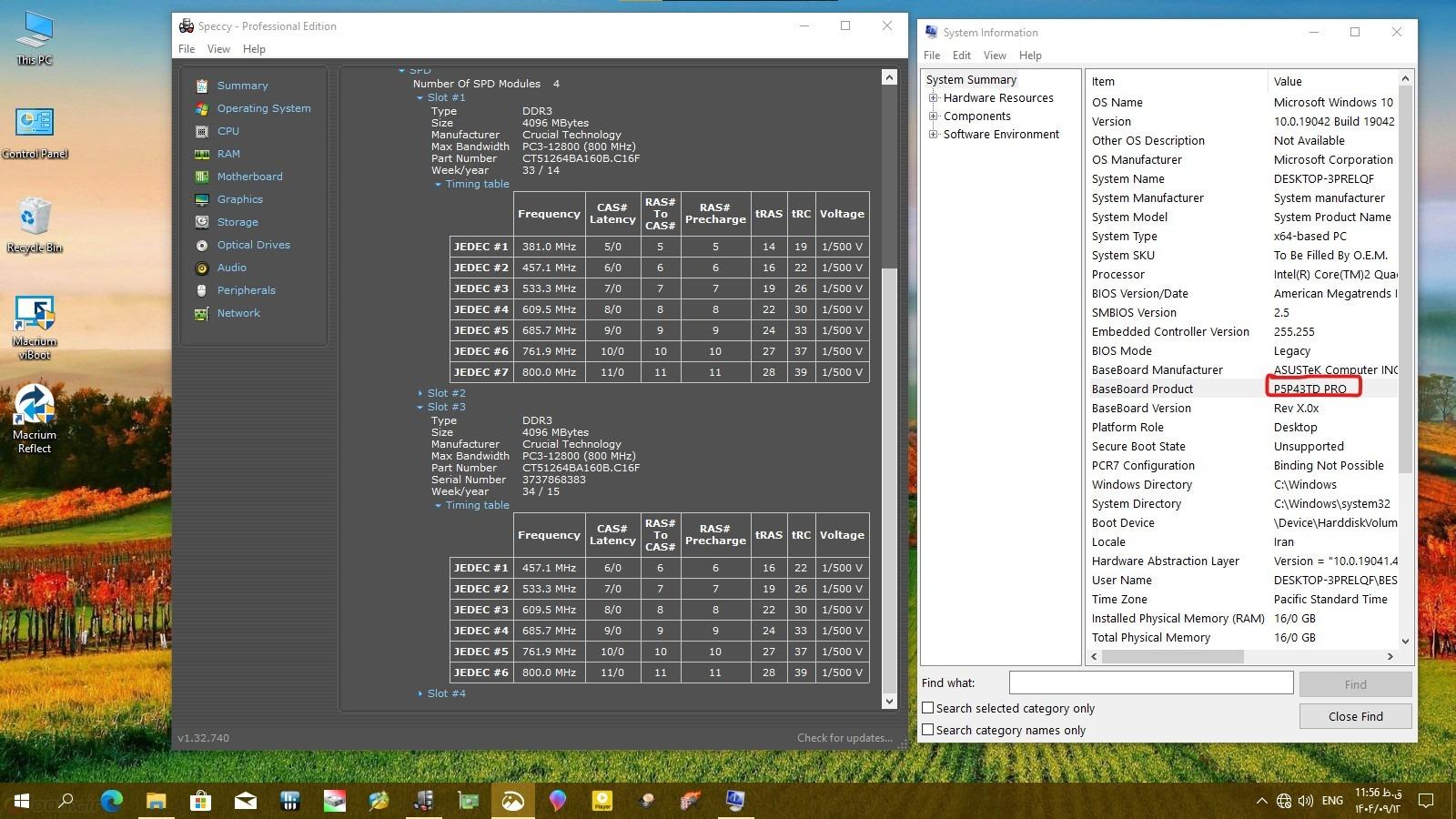Image resolution: width=1456 pixels, height=819 pixels.
Task: Enable Search selected category only checkbox
Action: [x=928, y=708]
